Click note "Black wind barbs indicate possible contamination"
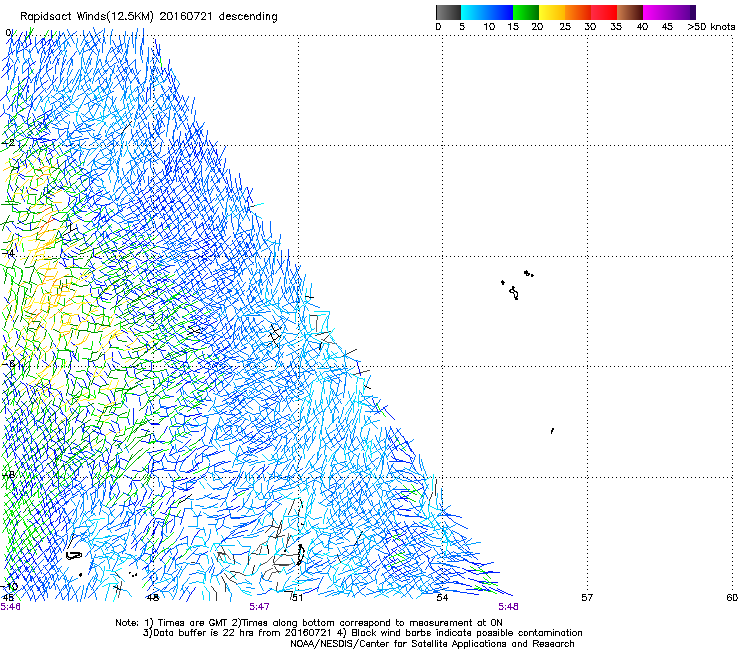This screenshot has height=650, width=740. coord(467,633)
